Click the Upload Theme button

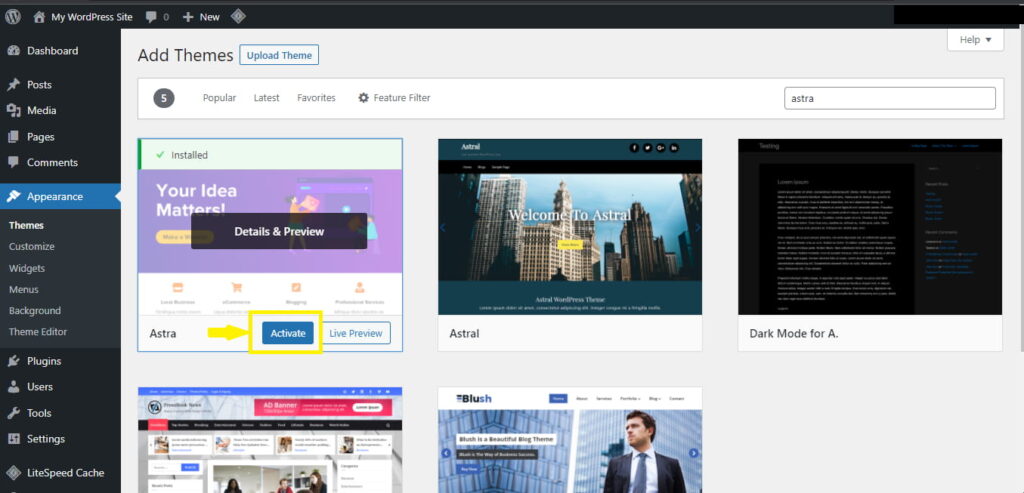click(279, 56)
